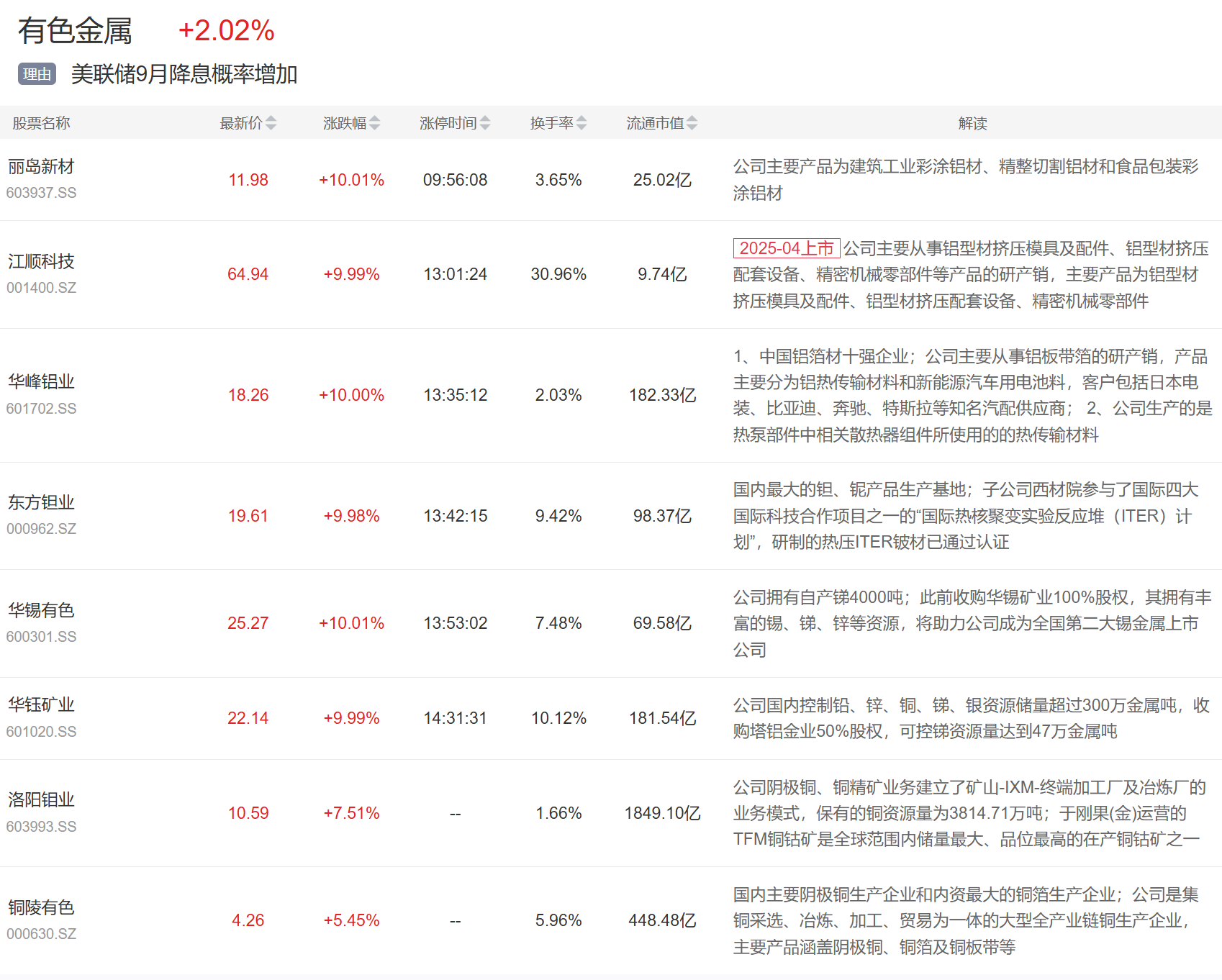Open stock 华钰矿业
This screenshot has width=1222, height=980.
(x=41, y=704)
